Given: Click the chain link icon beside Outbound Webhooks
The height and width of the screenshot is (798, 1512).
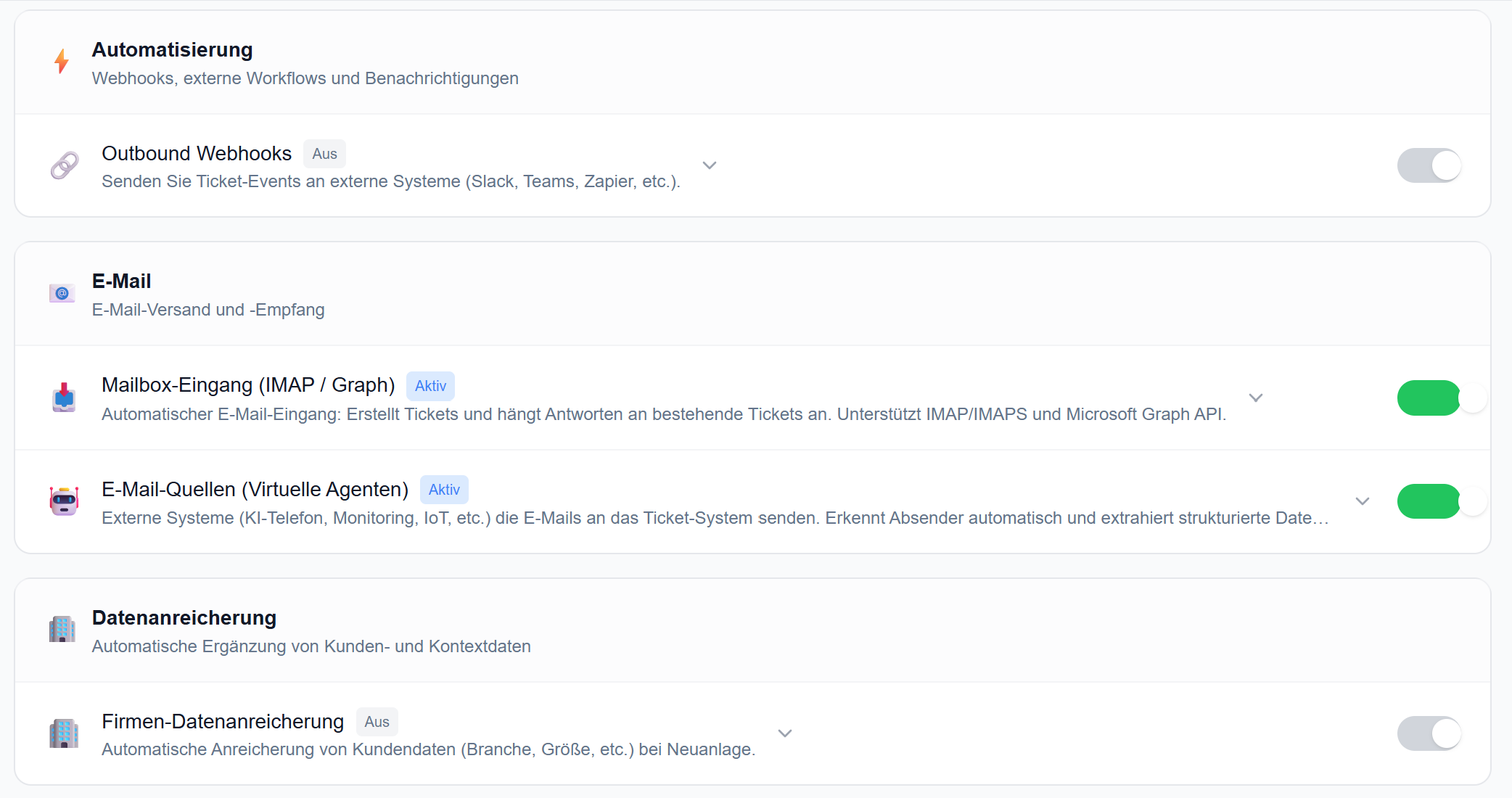Looking at the screenshot, I should (64, 165).
